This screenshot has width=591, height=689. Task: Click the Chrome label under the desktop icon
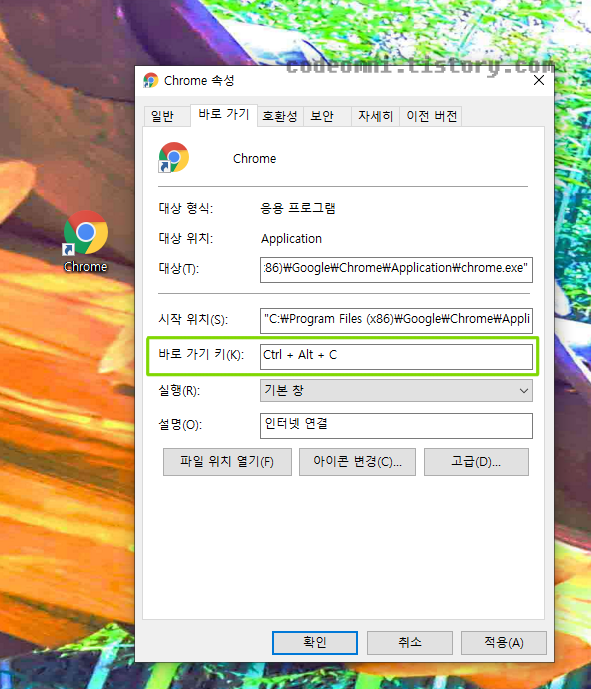tap(85, 267)
